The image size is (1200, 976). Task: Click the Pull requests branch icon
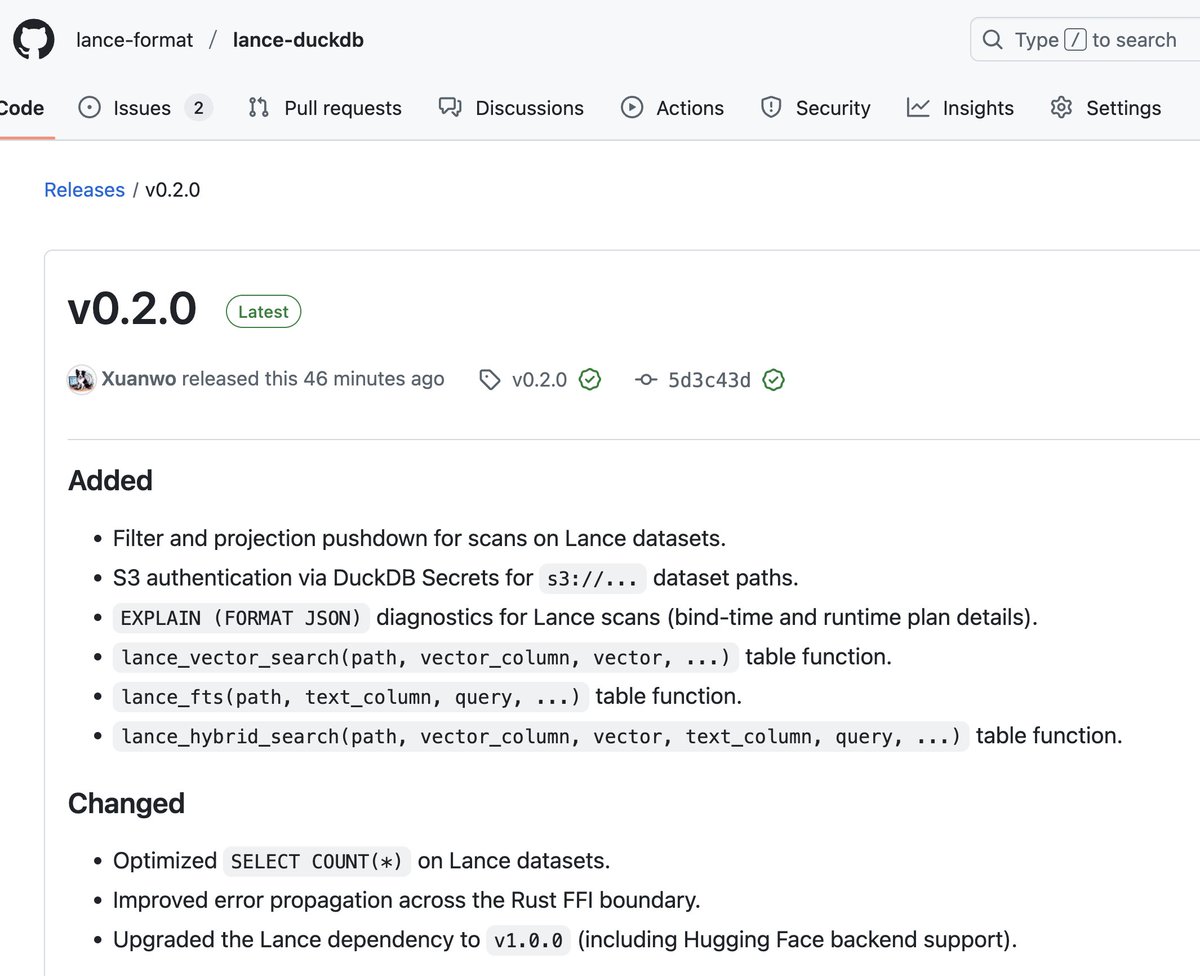(x=259, y=108)
